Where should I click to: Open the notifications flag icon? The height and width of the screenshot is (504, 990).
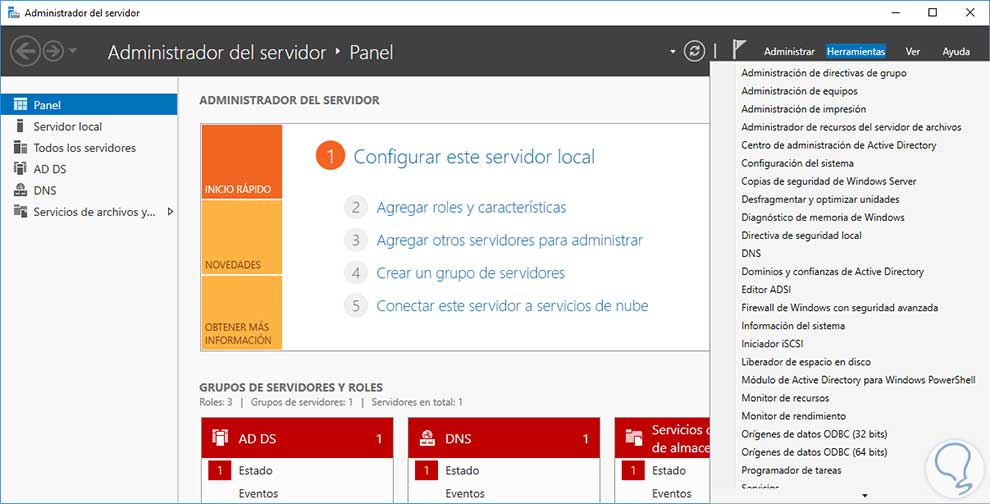(x=739, y=50)
